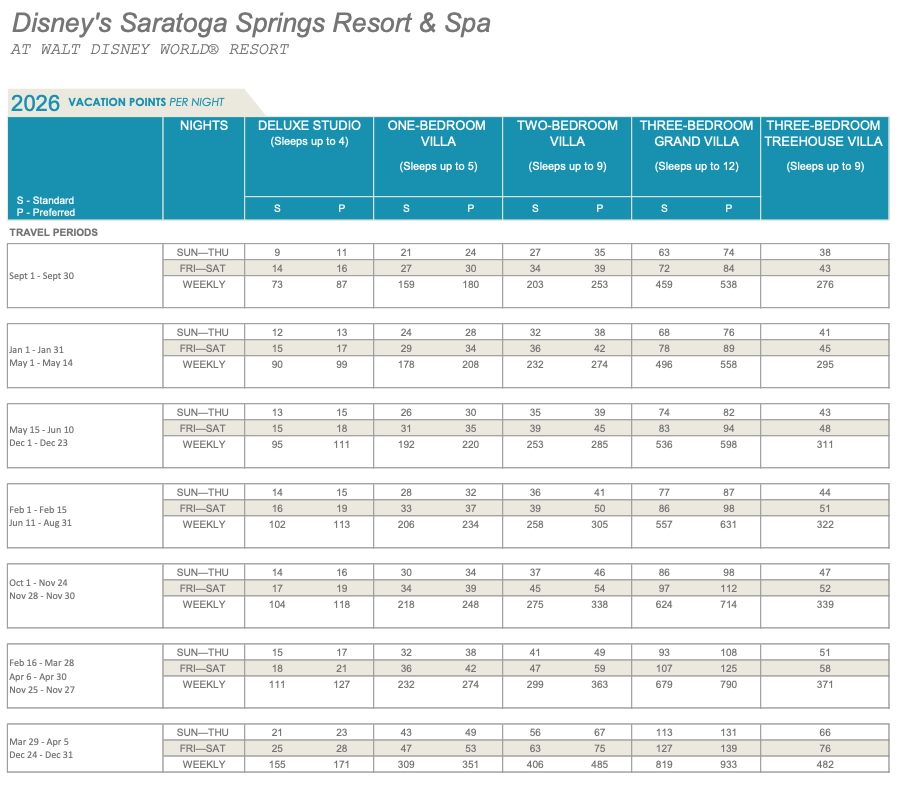Select the "Jan 1 - Jan 31" travel period
Image resolution: width=903 pixels, height=787 pixels.
[36, 350]
